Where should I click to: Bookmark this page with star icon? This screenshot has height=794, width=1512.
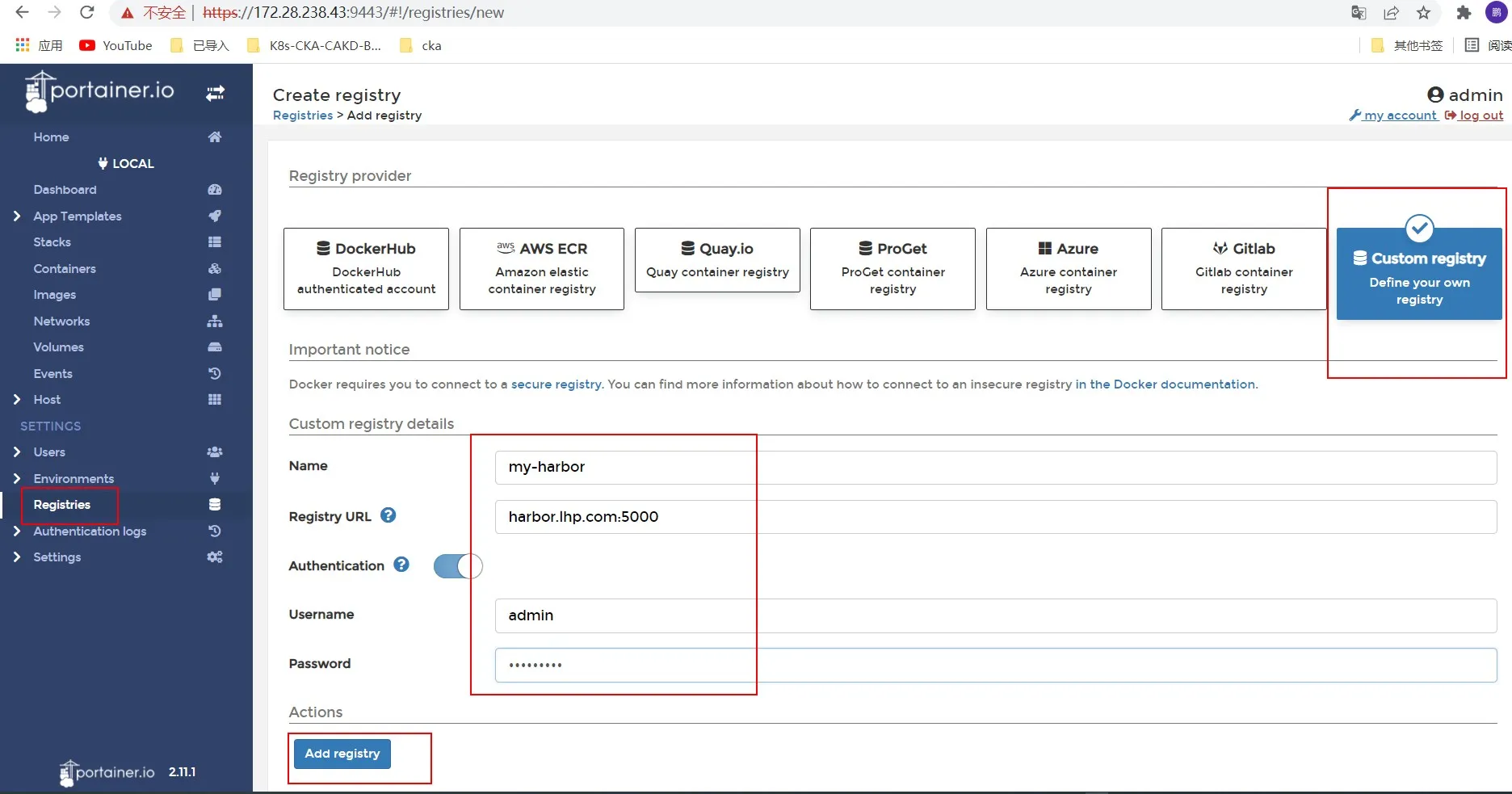pyautogui.click(x=1423, y=13)
